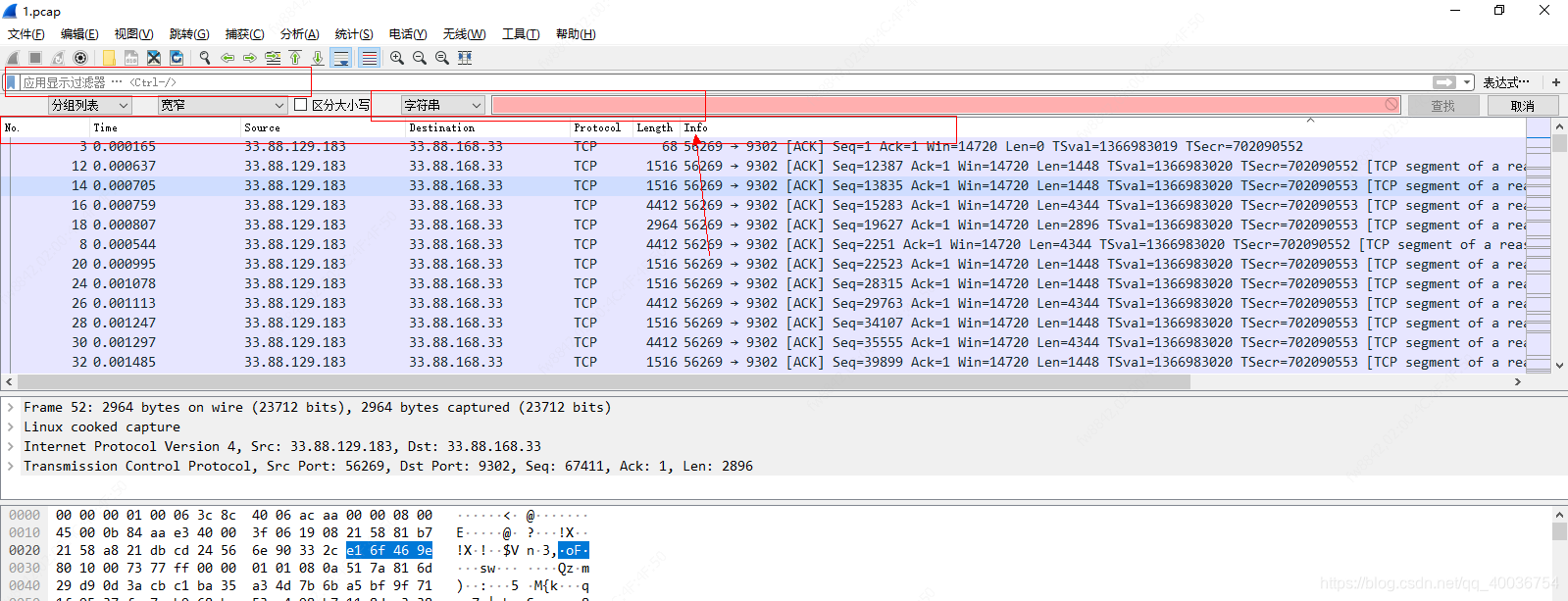Sort by the Source column header
The height and width of the screenshot is (601, 1568).
[x=324, y=127]
